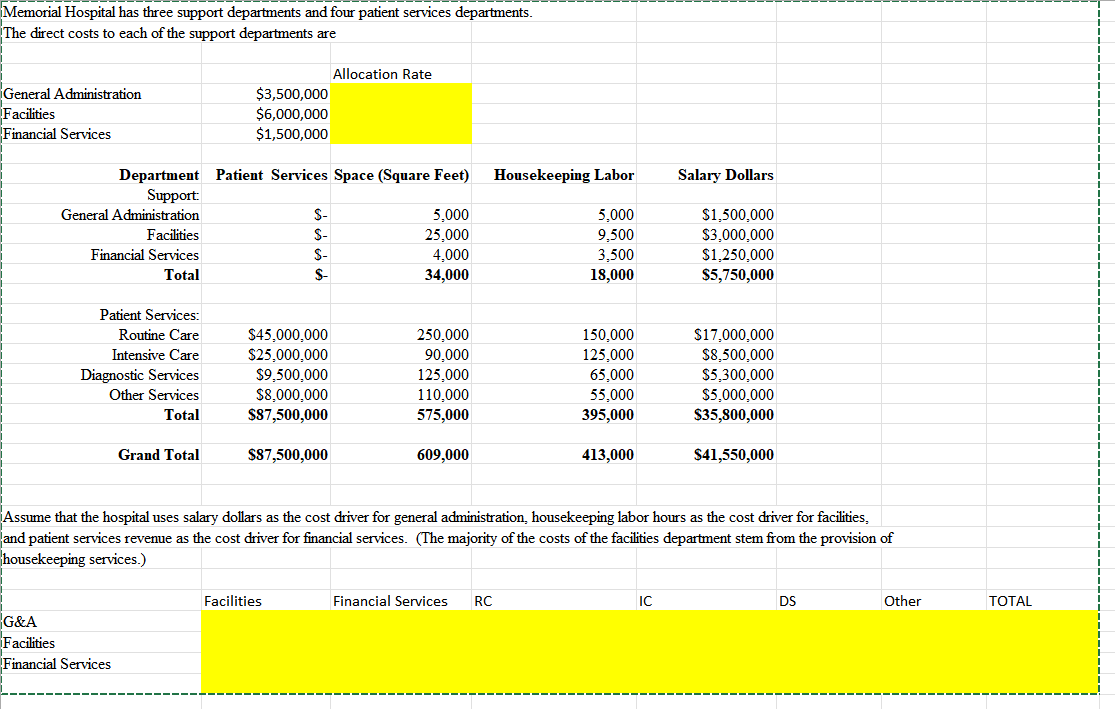Click the 'Salary Dollars' column header
Screen dimensions: 1115x709
(x=725, y=175)
